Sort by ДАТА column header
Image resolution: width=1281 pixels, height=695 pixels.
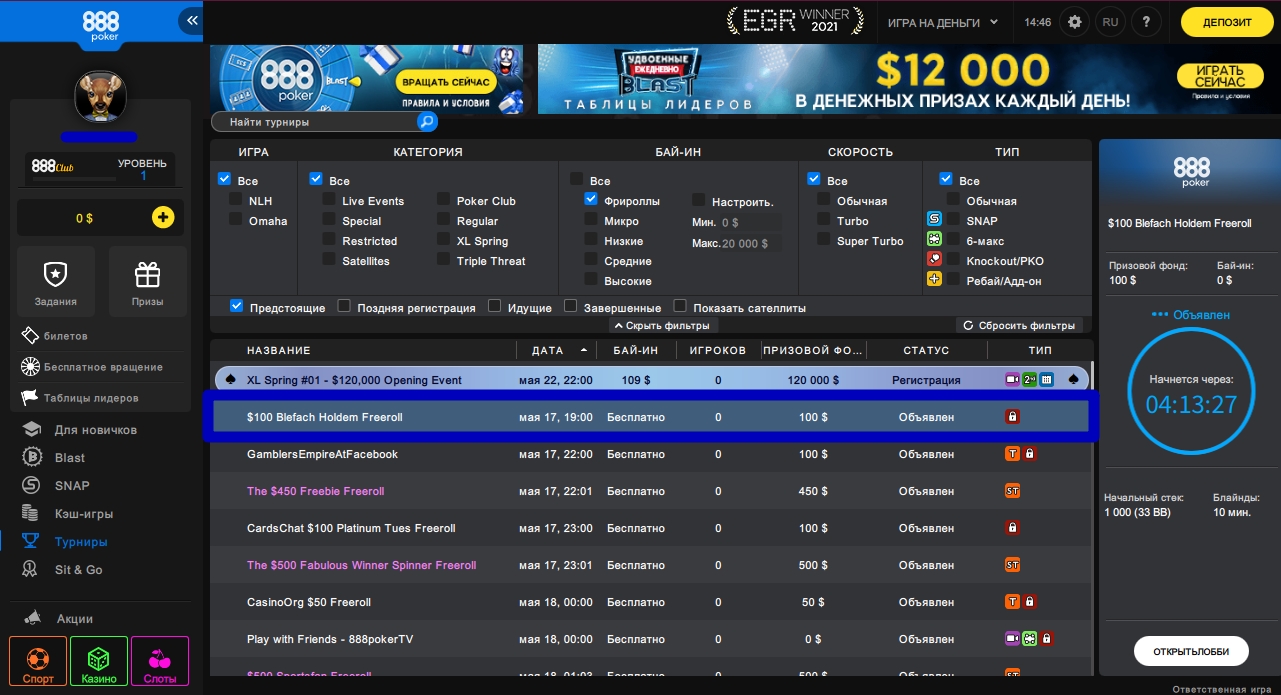click(557, 350)
